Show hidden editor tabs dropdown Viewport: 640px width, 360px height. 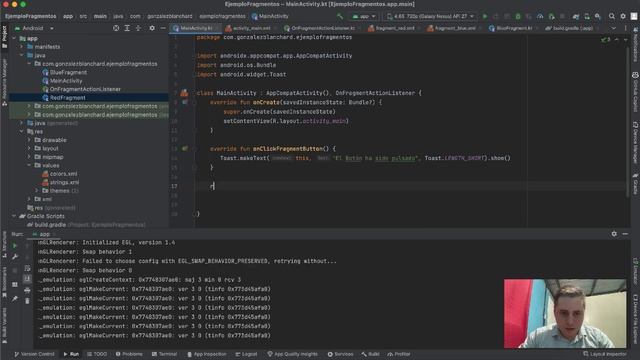pos(613,28)
